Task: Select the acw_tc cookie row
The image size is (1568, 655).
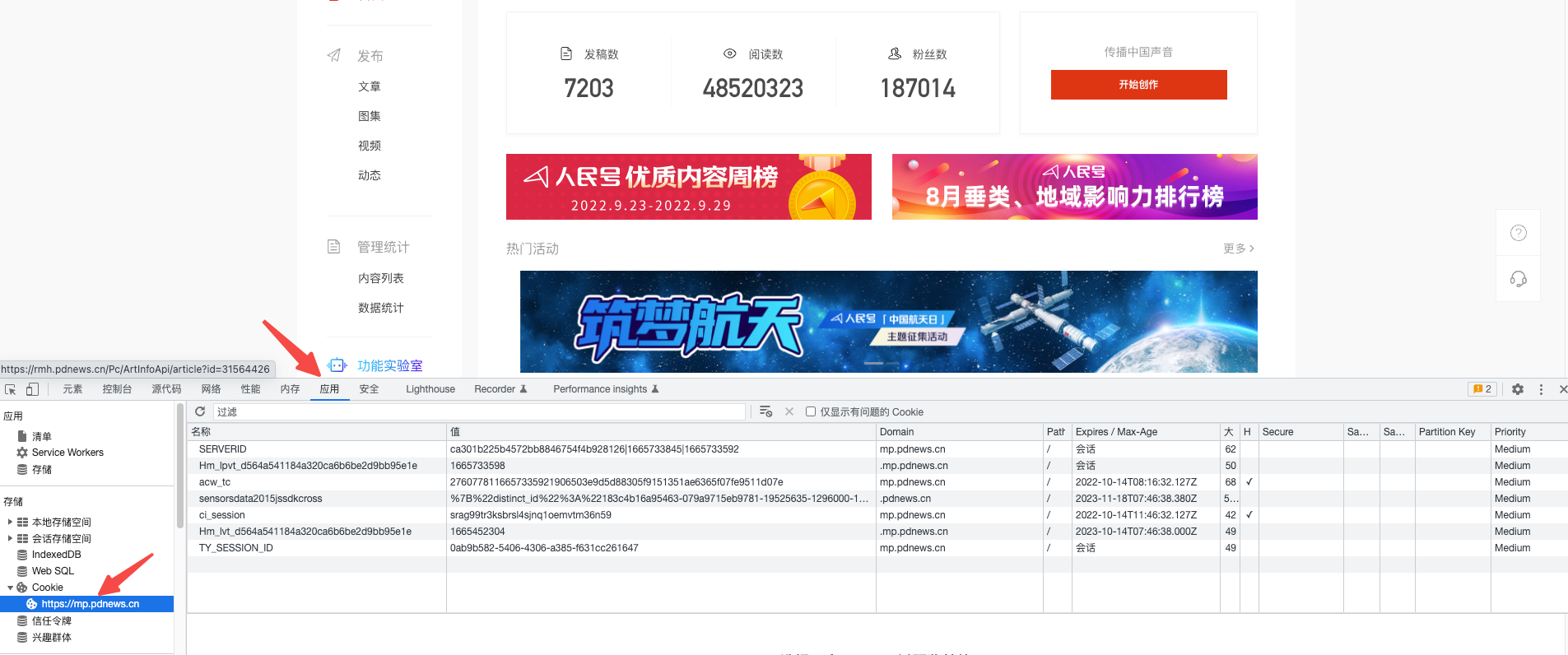Action: 877,482
